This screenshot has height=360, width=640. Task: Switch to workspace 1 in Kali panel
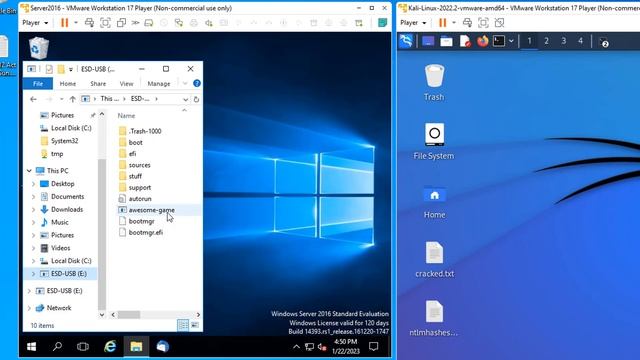[529, 41]
